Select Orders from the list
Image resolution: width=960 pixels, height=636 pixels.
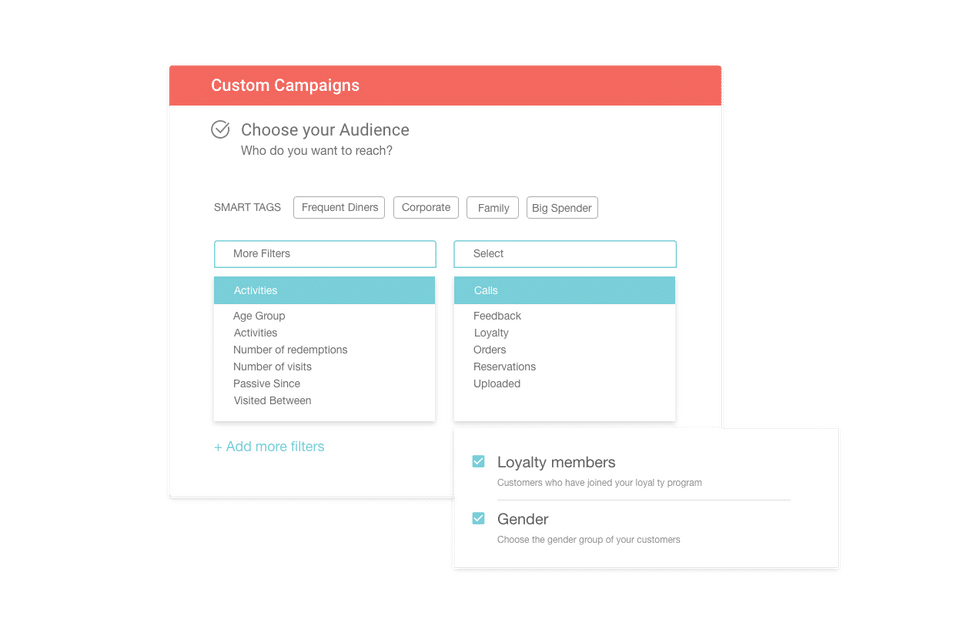[x=490, y=350]
